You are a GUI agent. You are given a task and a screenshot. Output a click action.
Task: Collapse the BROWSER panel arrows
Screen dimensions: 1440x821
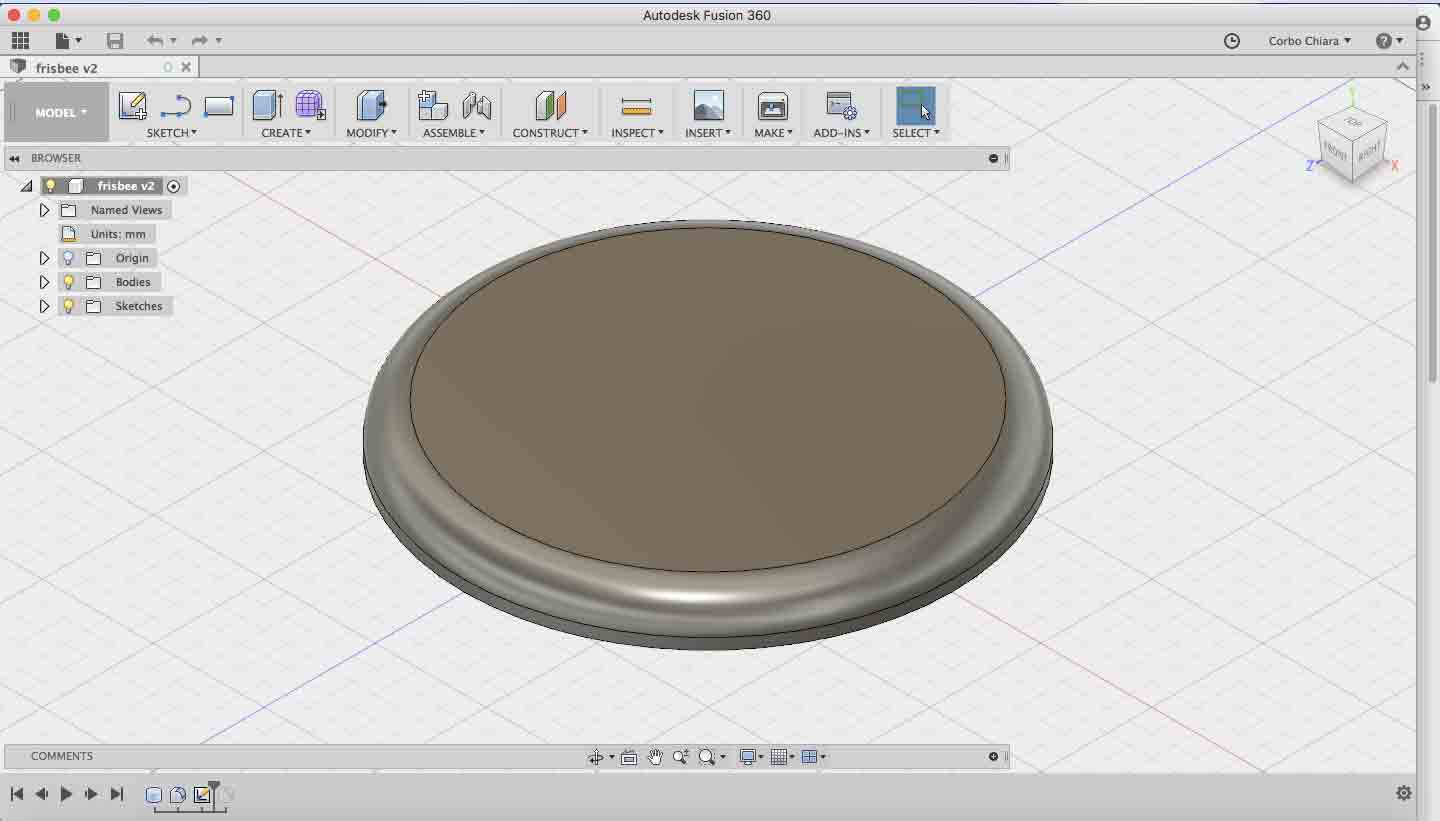15,158
